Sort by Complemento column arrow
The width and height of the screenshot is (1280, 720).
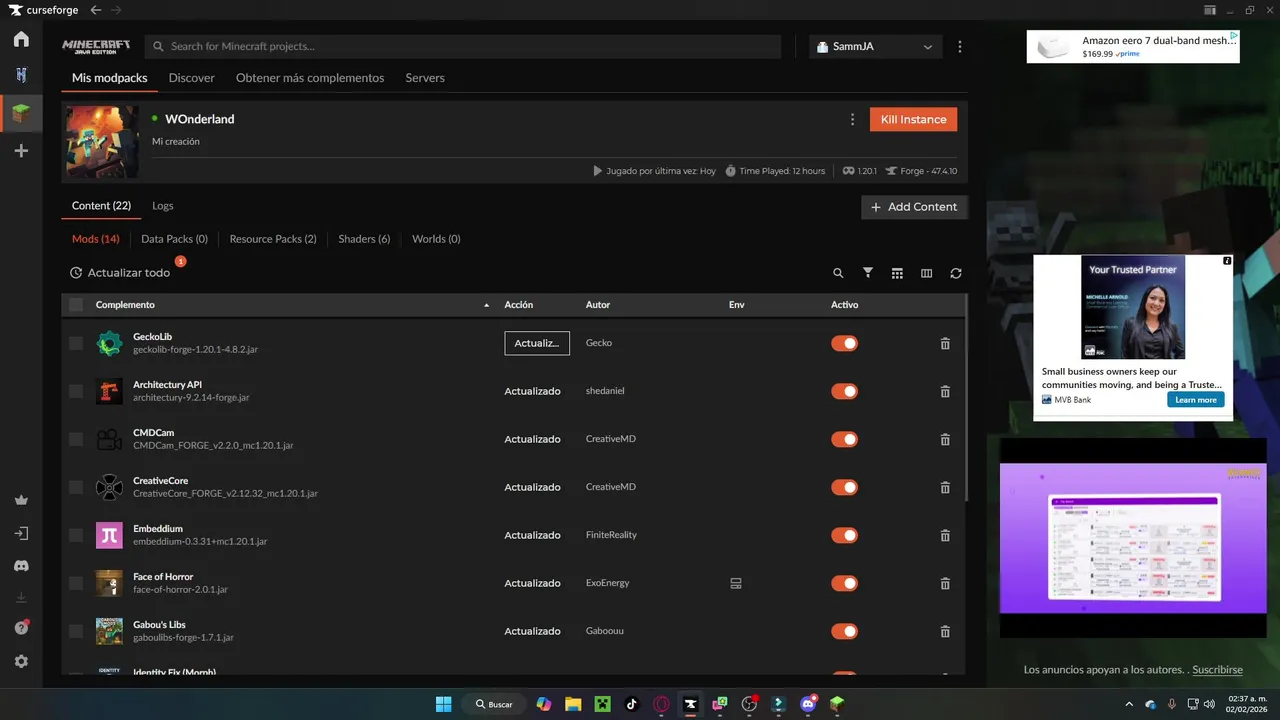click(487, 305)
